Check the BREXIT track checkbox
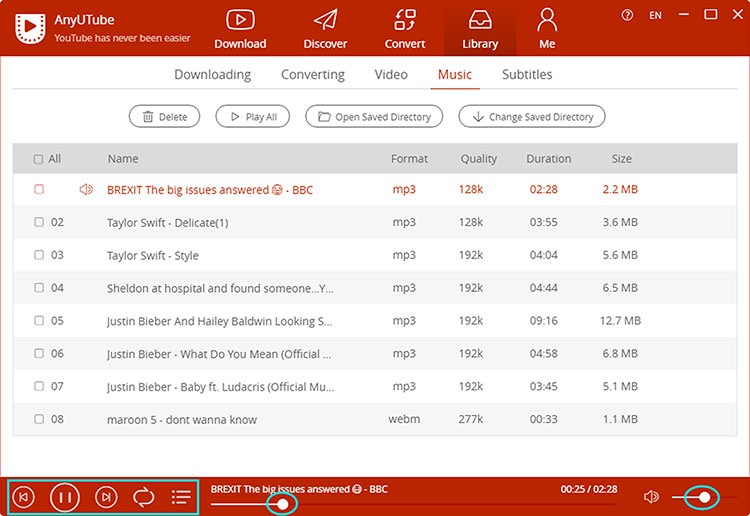 coord(39,189)
